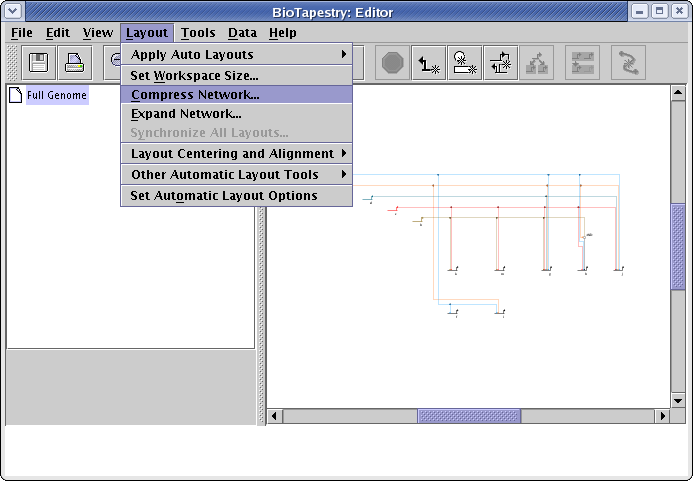The width and height of the screenshot is (693, 481).
Task: Click Expand Network menu entry
Action: point(186,114)
